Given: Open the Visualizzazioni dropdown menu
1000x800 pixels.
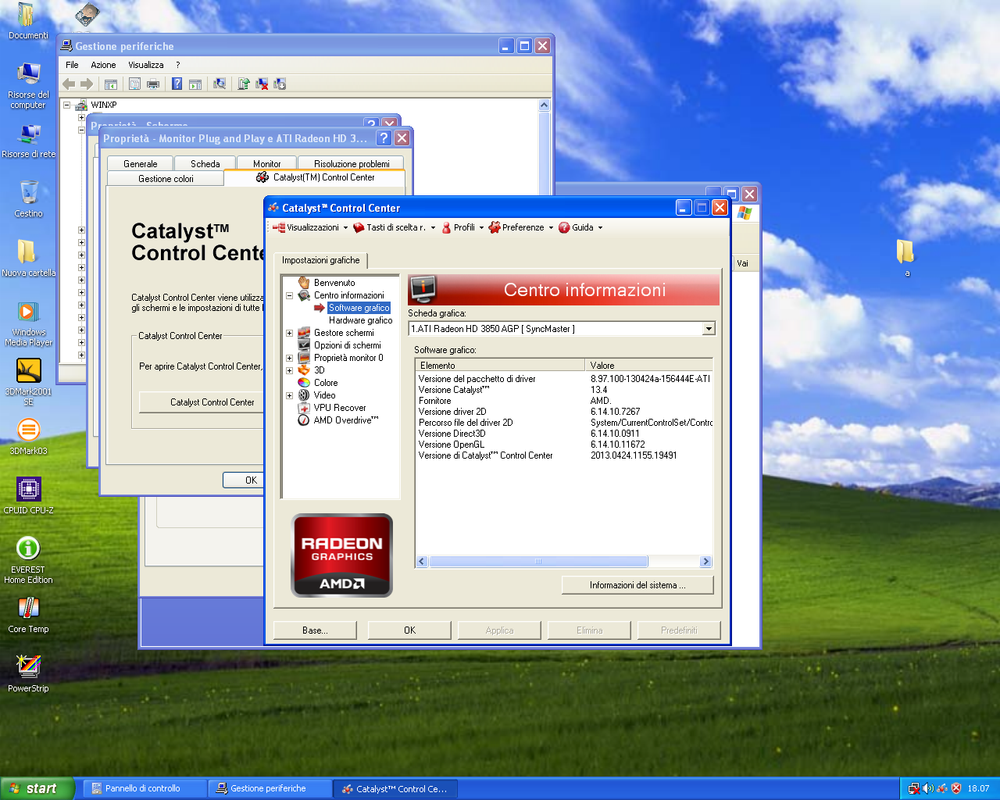Looking at the screenshot, I should pyautogui.click(x=310, y=227).
